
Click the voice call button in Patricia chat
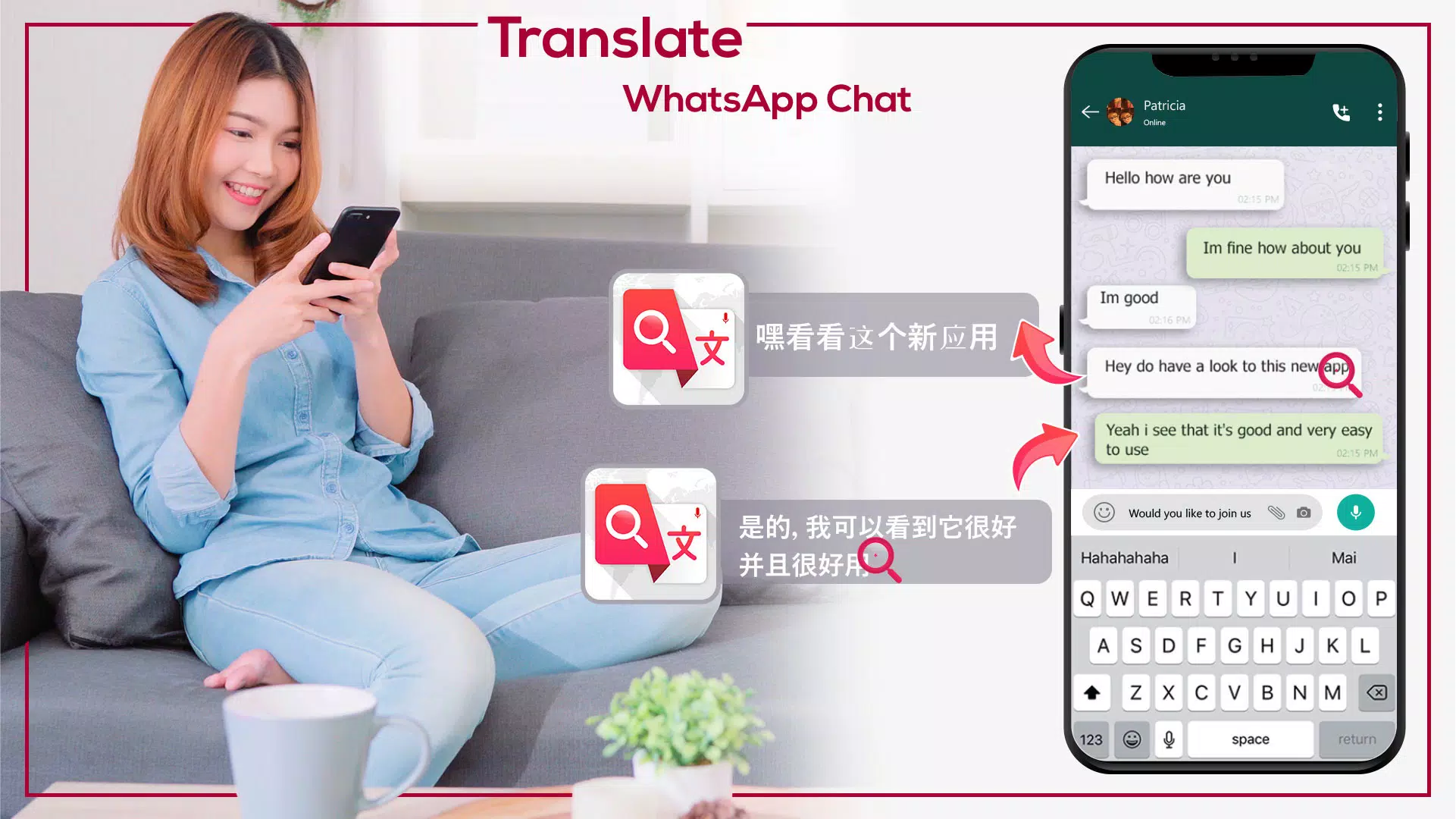(1341, 111)
